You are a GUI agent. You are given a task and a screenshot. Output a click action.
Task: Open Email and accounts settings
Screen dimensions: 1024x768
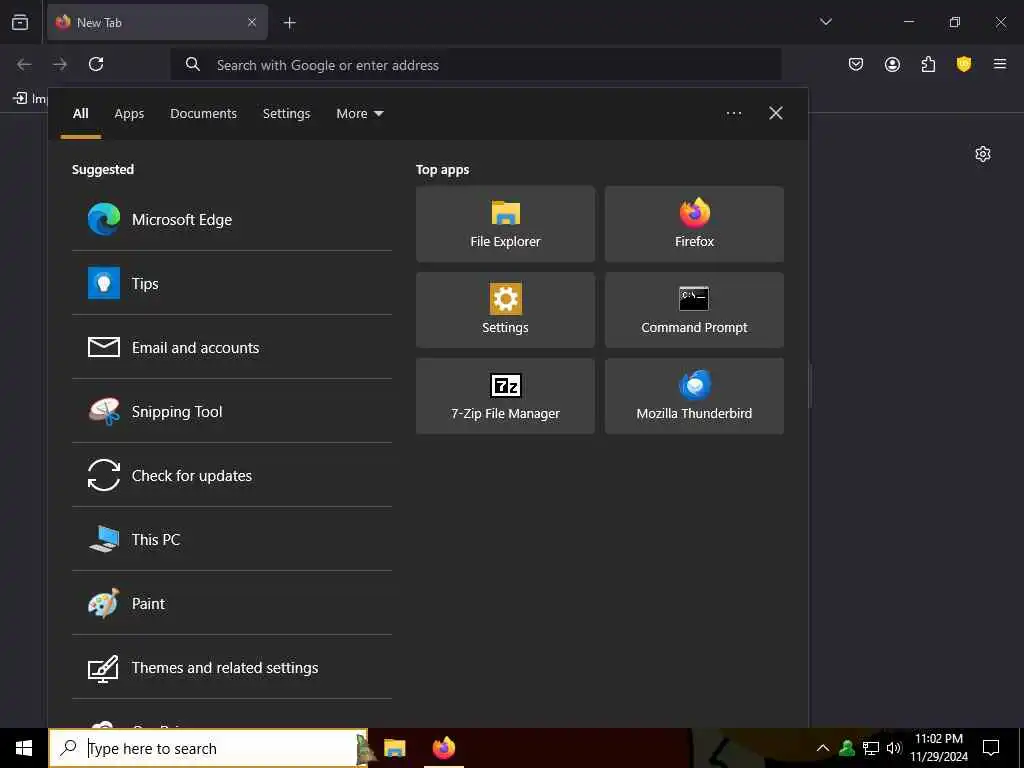click(232, 347)
